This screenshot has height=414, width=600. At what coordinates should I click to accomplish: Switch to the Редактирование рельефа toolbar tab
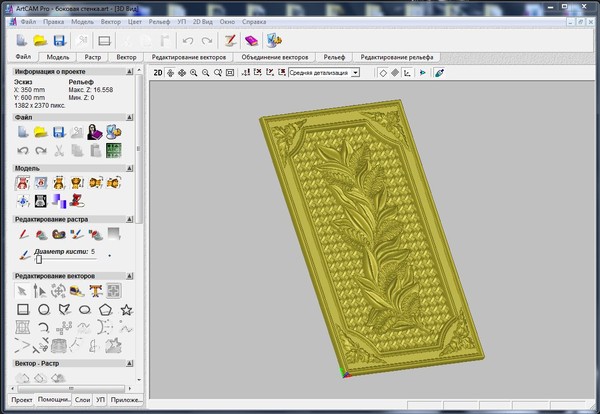click(397, 57)
